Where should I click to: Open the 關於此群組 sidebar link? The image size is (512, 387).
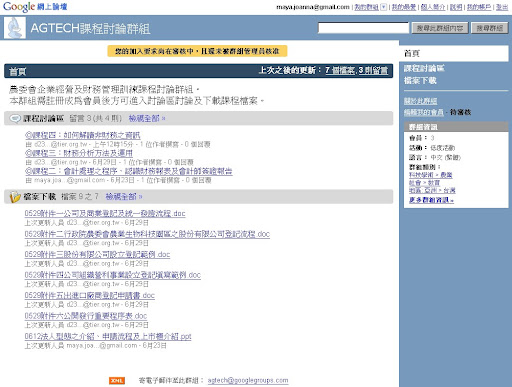pos(420,101)
